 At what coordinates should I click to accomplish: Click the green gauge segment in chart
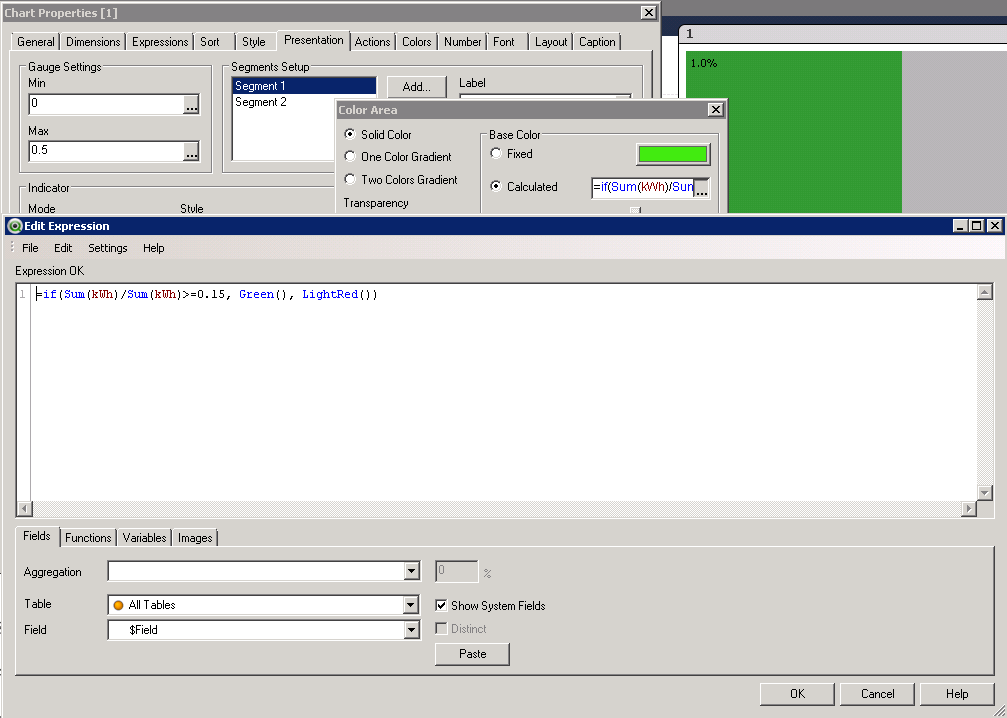794,132
